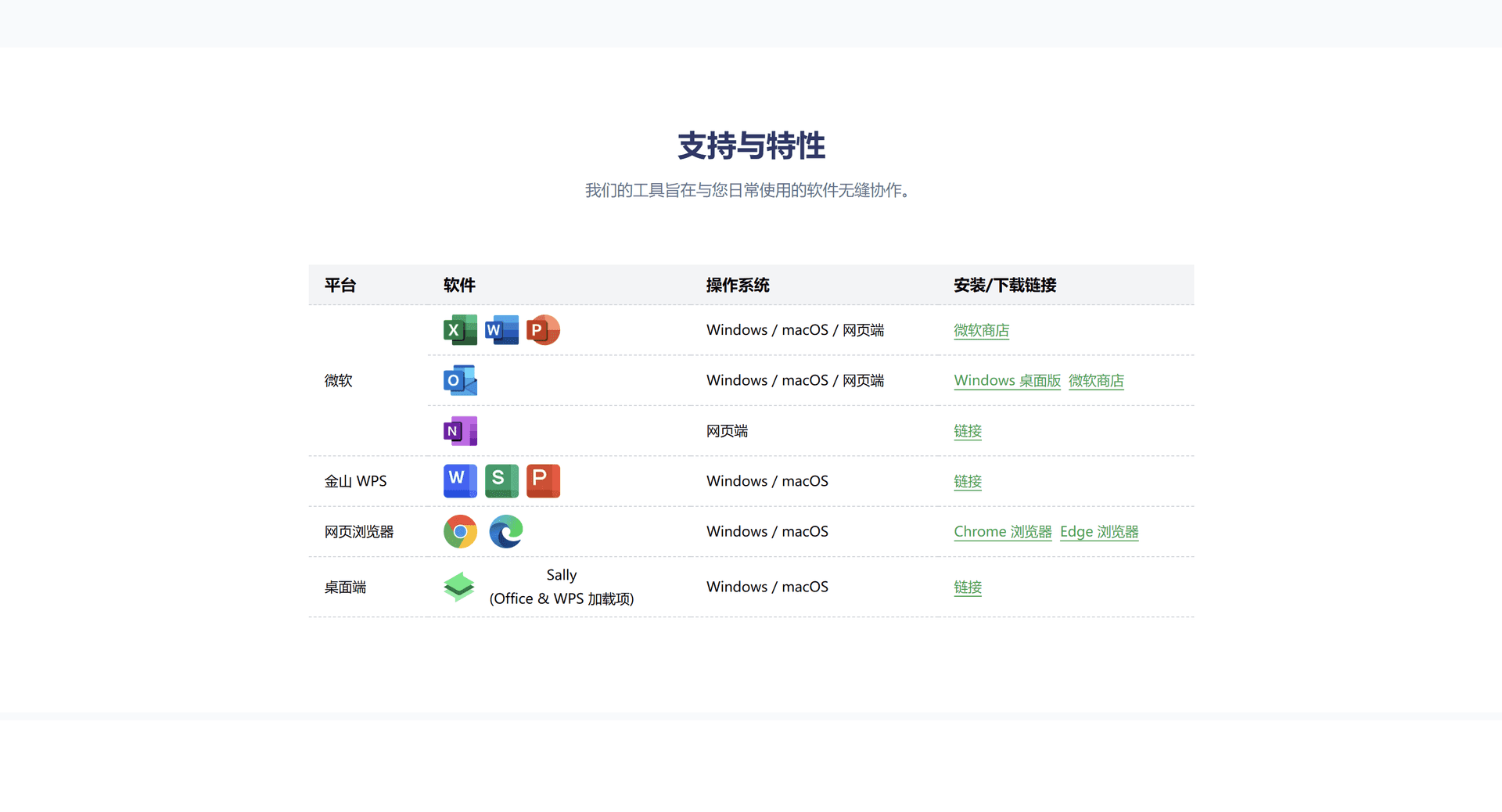The height and width of the screenshot is (812, 1502).
Task: Select the WPS Spreadsheets icon
Action: 501,481
